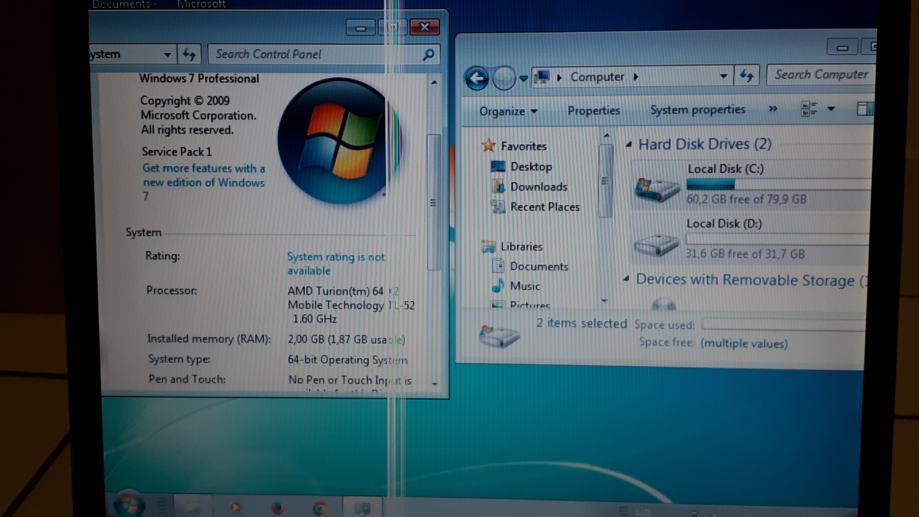This screenshot has width=919, height=517.
Task: Click the Search Computer field
Action: [x=821, y=74]
